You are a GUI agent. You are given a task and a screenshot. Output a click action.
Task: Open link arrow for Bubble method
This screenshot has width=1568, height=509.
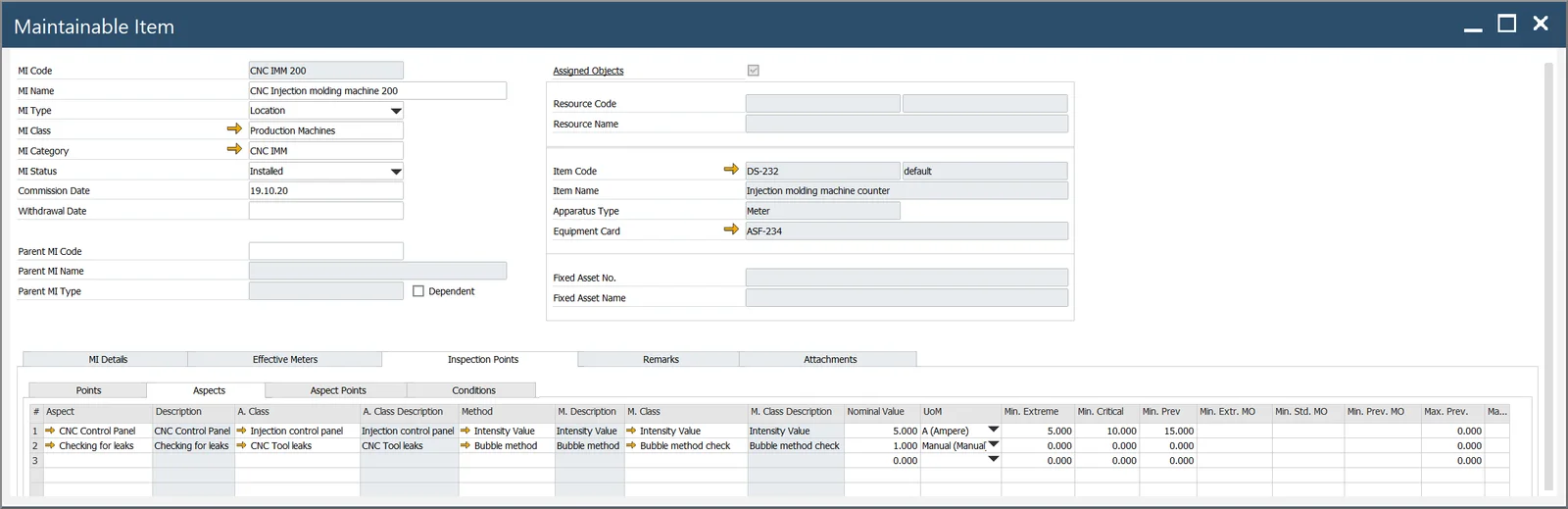tap(465, 445)
